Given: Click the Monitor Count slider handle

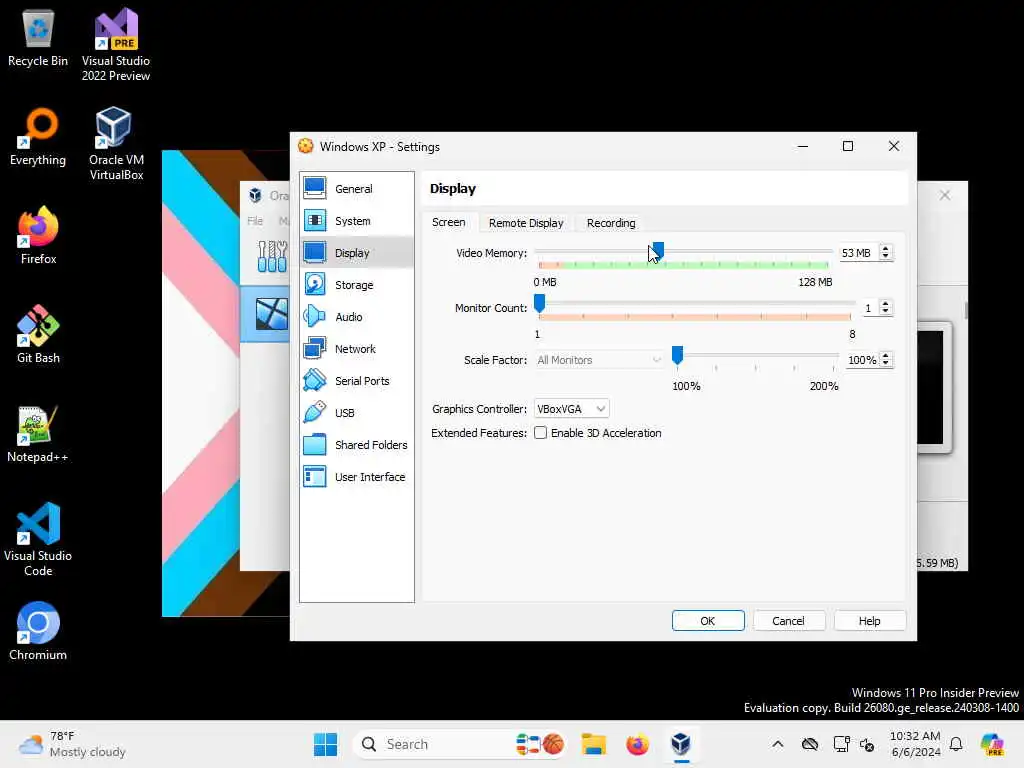Looking at the screenshot, I should point(539,303).
